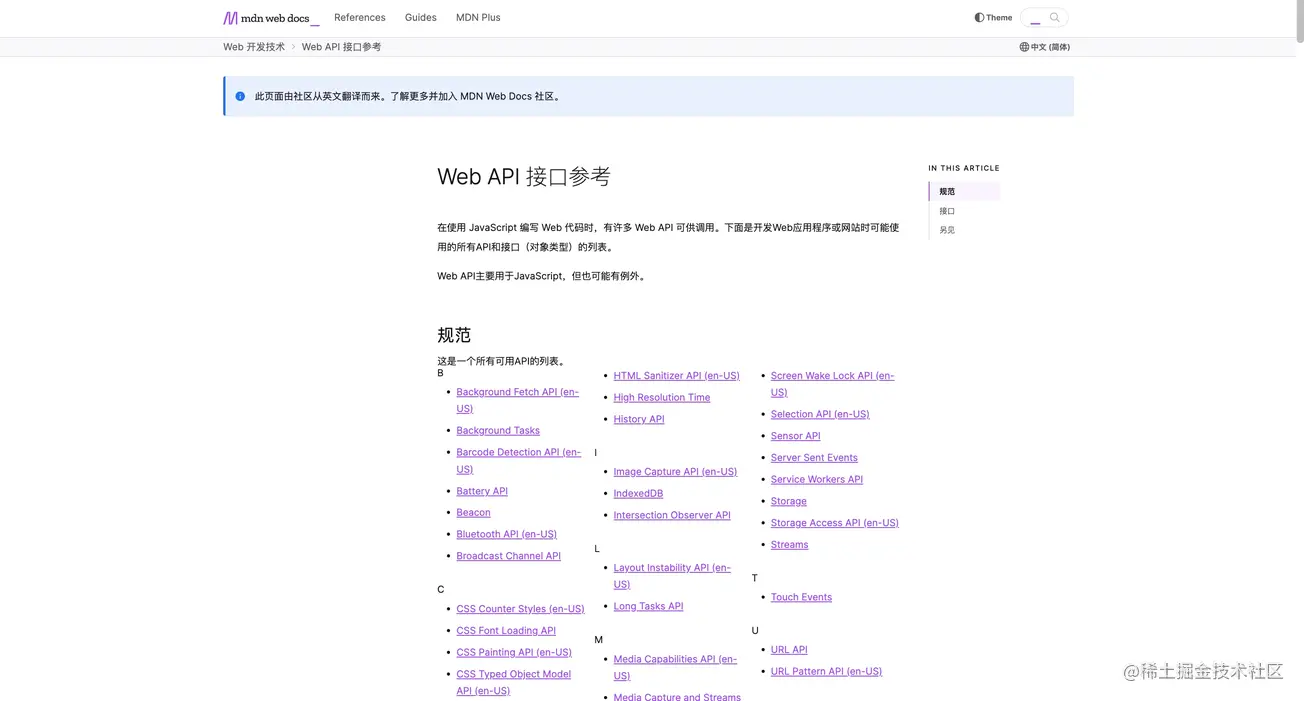1304x701 pixels.
Task: Click the search magnifier icon
Action: (x=1054, y=18)
